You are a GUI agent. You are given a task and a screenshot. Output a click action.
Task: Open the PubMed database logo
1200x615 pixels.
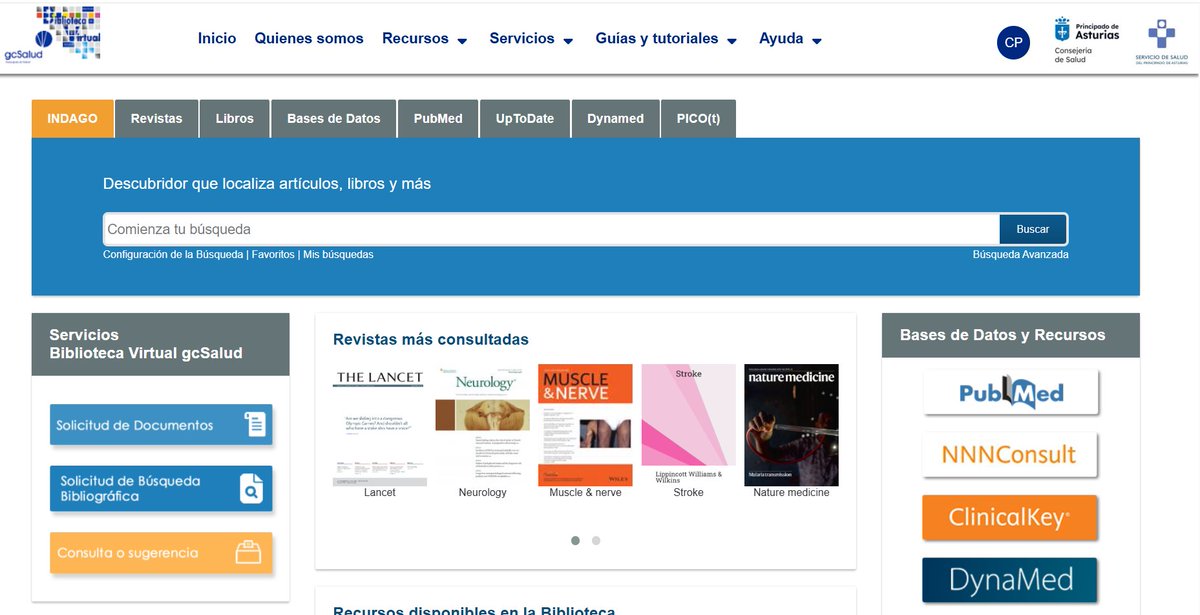tap(1011, 392)
